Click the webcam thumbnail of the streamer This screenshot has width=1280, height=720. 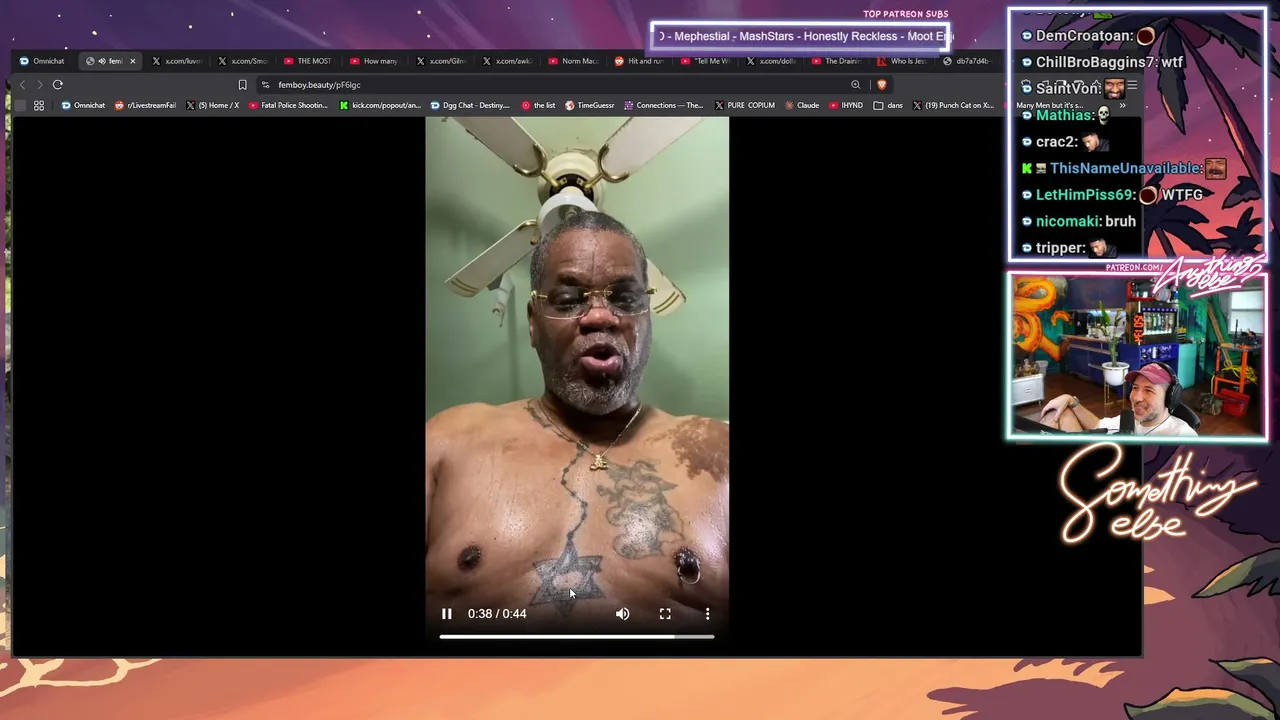1137,356
